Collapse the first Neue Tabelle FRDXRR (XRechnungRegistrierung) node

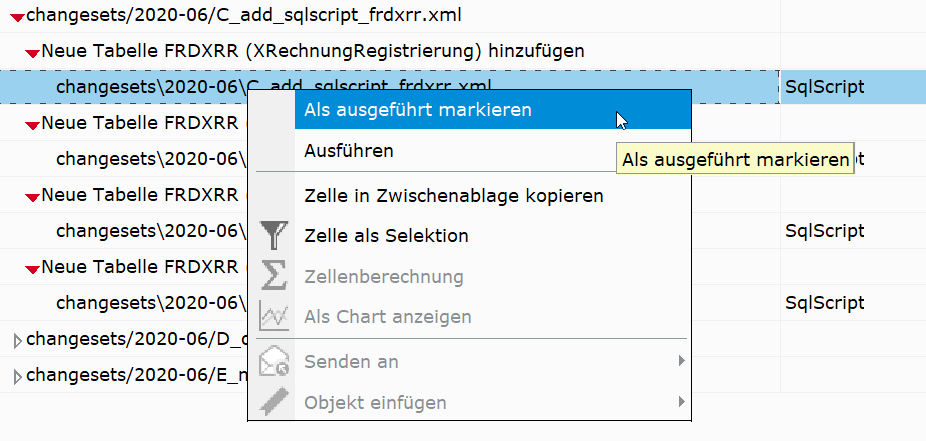click(32, 51)
